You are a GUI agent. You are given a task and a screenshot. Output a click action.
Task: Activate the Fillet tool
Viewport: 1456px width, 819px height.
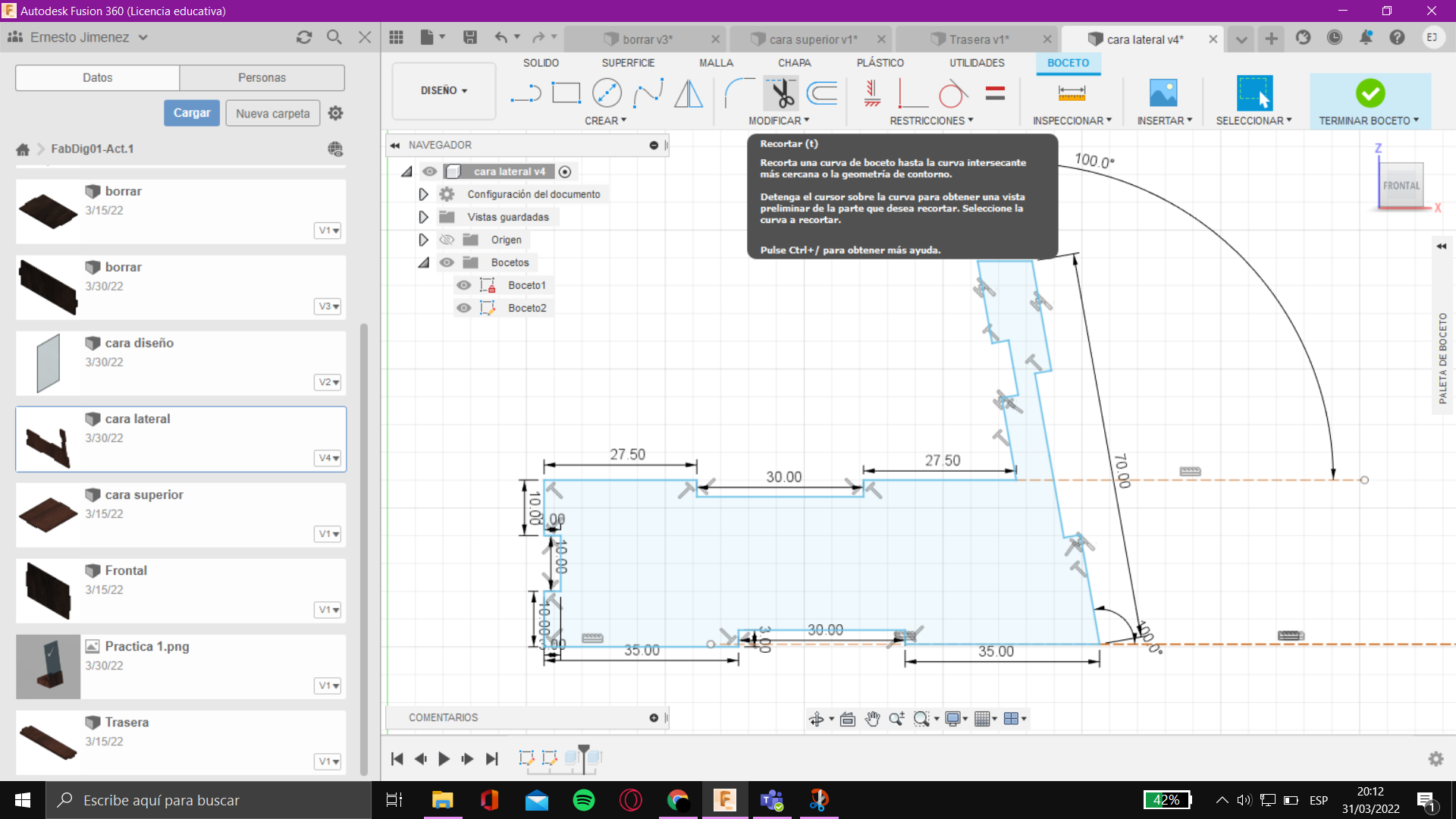(x=739, y=93)
